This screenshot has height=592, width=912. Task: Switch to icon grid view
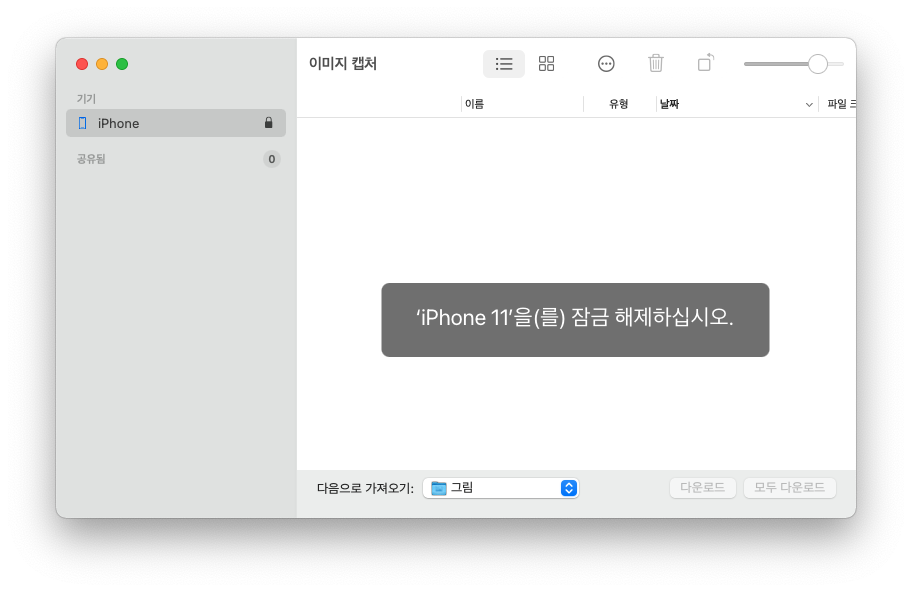coord(546,63)
